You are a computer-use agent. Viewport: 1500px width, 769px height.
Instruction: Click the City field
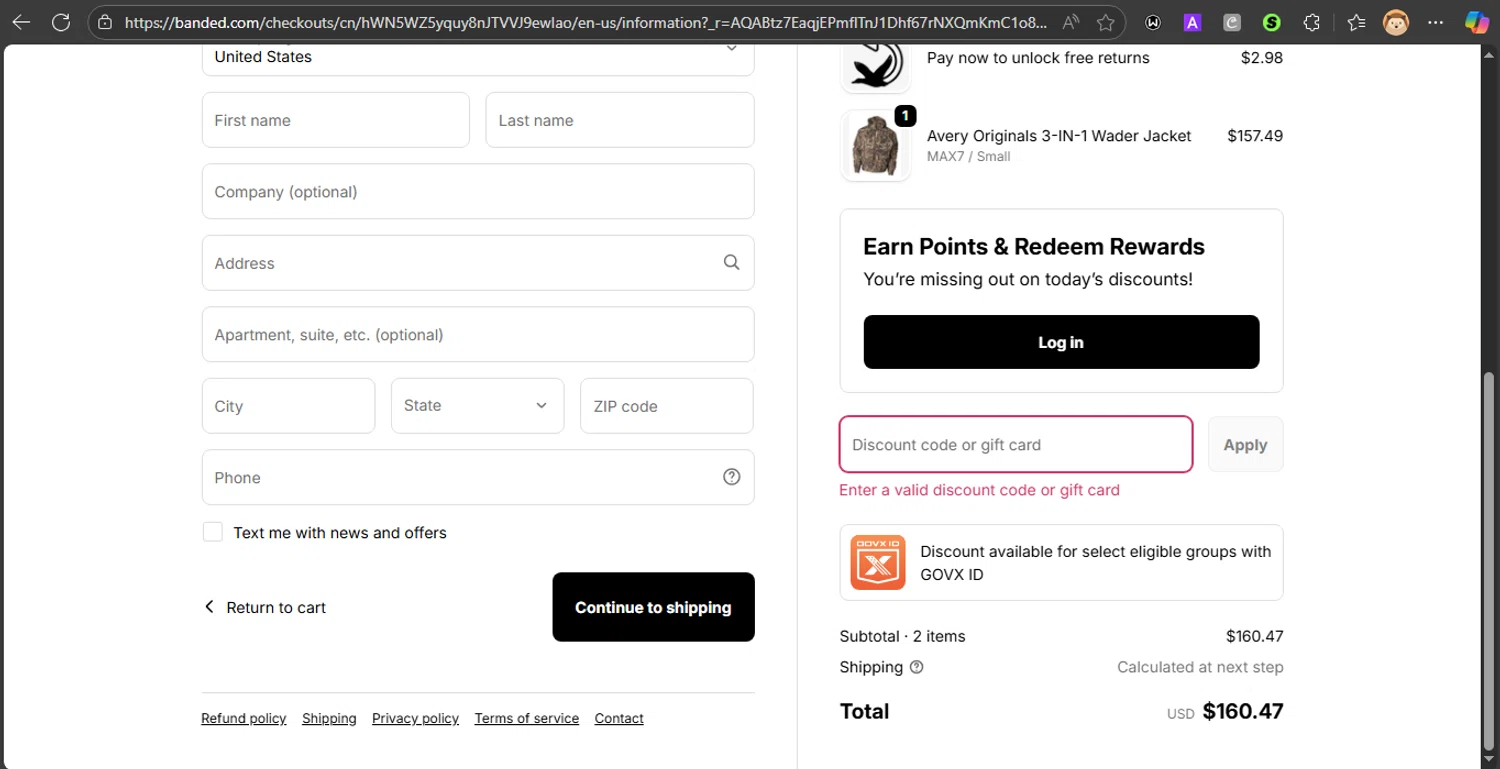288,406
